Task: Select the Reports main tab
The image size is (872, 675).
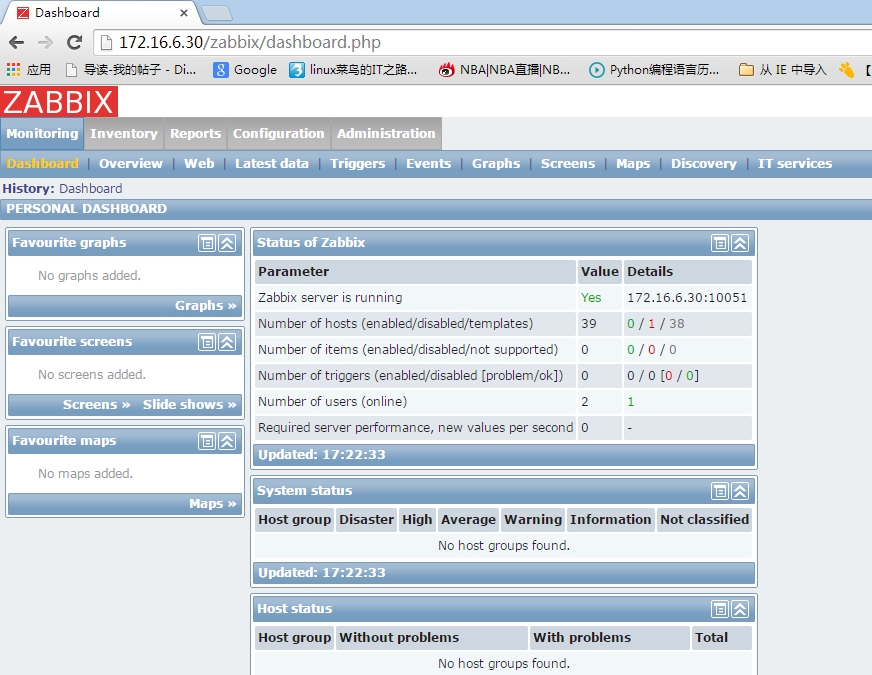Action: coord(195,133)
